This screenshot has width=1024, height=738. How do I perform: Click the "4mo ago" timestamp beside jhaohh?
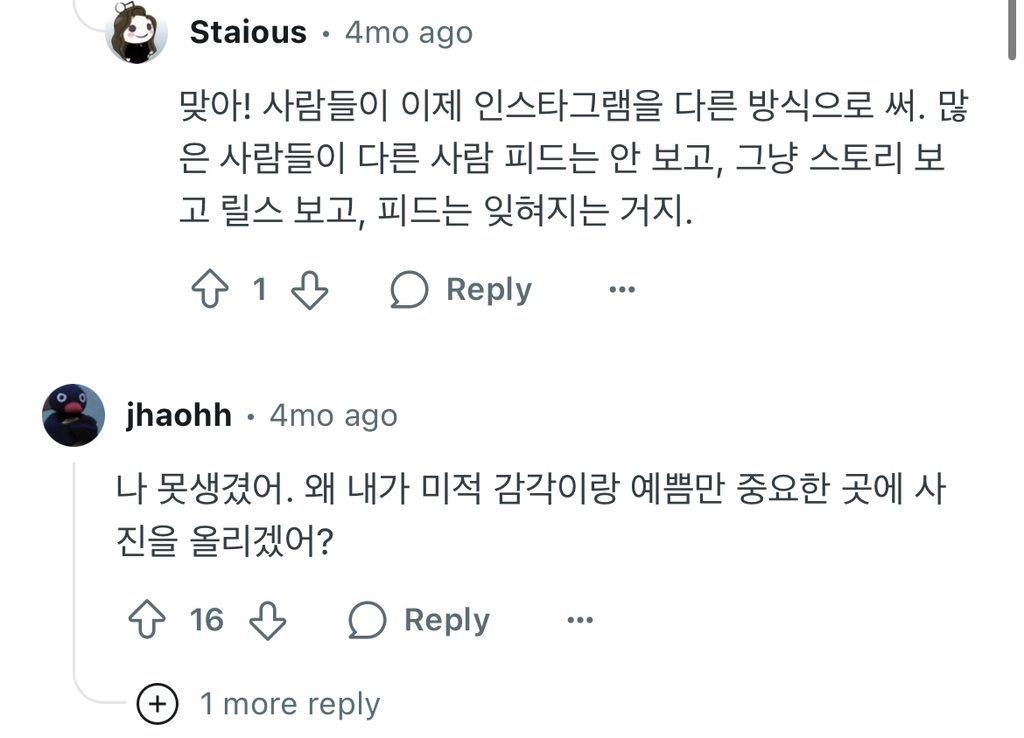pos(333,415)
